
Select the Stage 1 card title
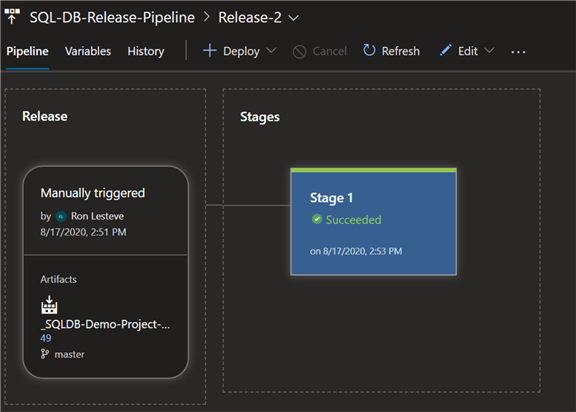point(331,198)
